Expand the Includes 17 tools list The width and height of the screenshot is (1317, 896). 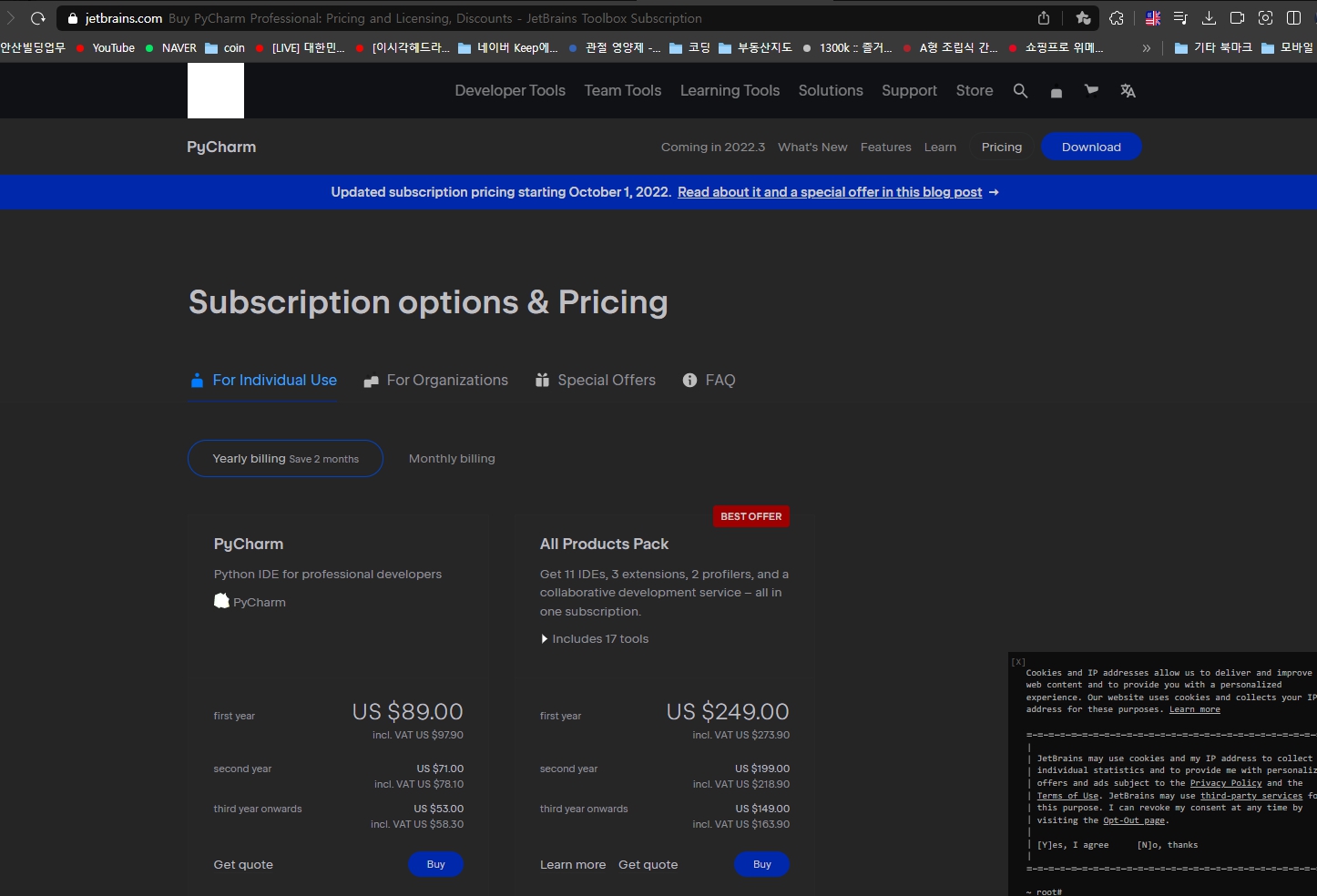pos(595,639)
